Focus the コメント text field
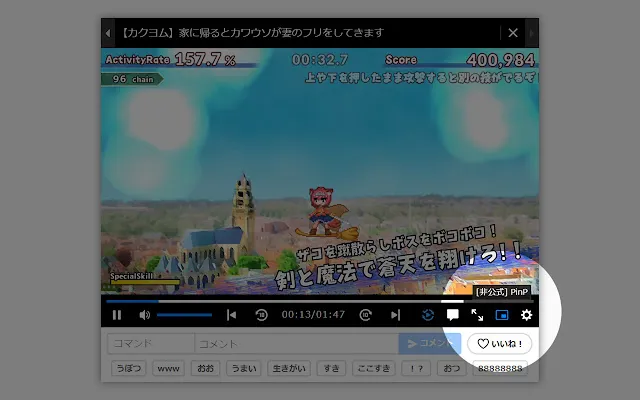The image size is (640, 400). coord(295,343)
